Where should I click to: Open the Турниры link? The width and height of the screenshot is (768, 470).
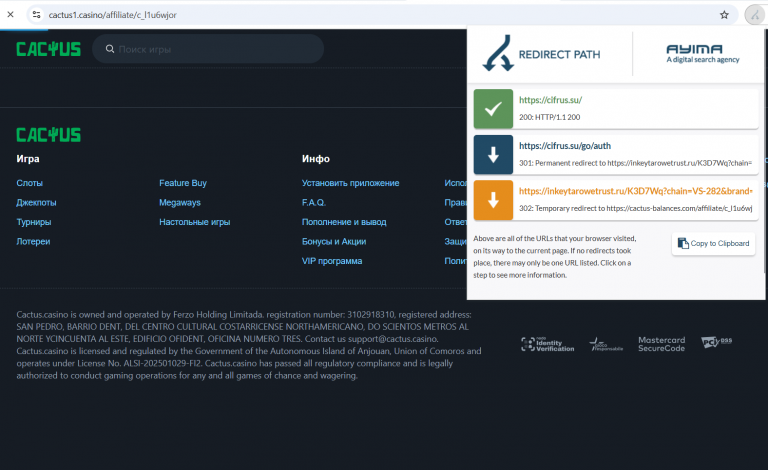pyautogui.click(x=34, y=222)
